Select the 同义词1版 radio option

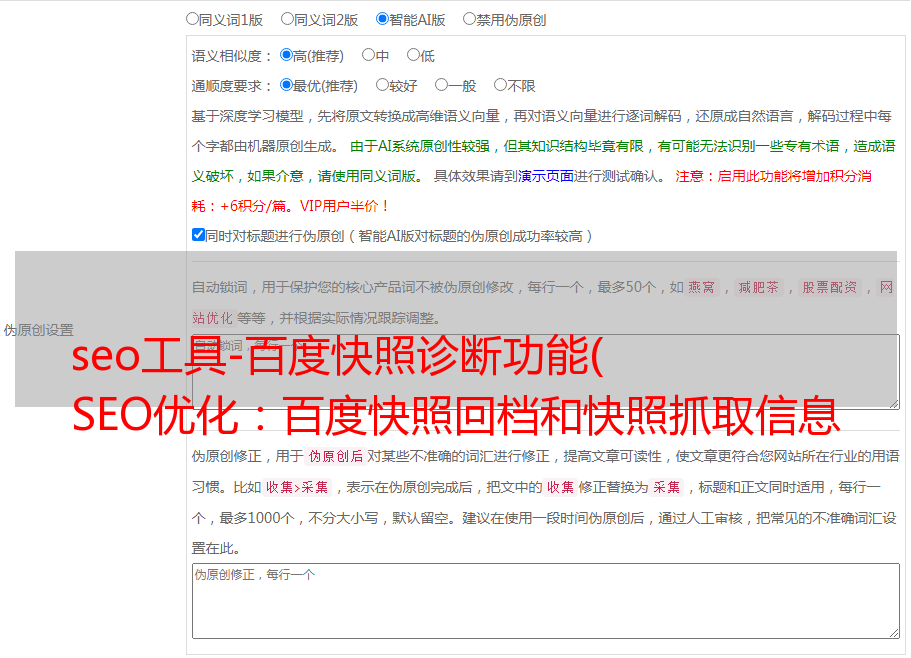point(192,19)
